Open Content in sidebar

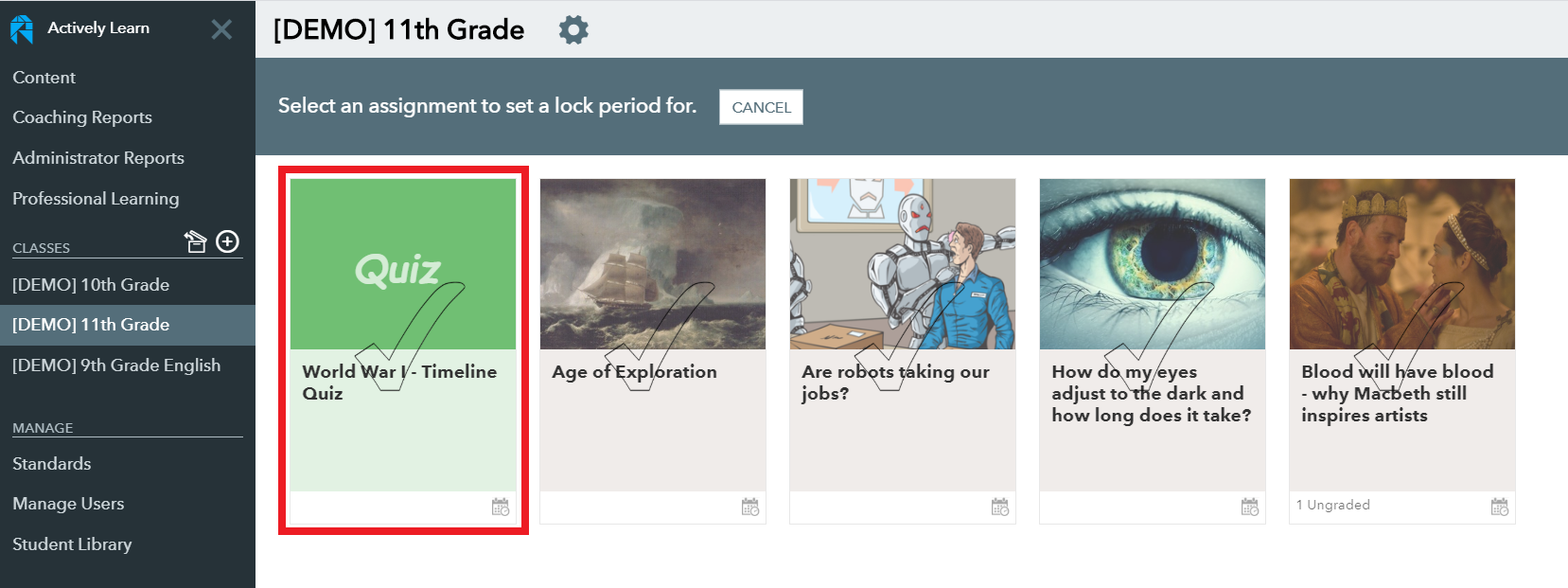pos(44,78)
